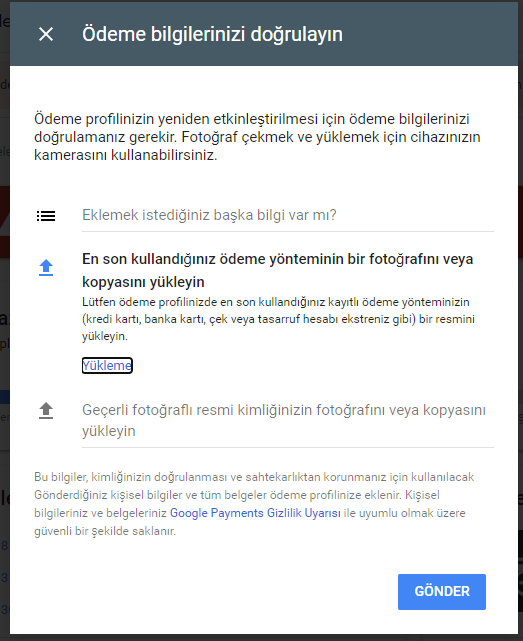Focus the 'Eklemek istediğiniz başka bilgi var mı?' field
This screenshot has height=641, width=523.
coord(288,215)
